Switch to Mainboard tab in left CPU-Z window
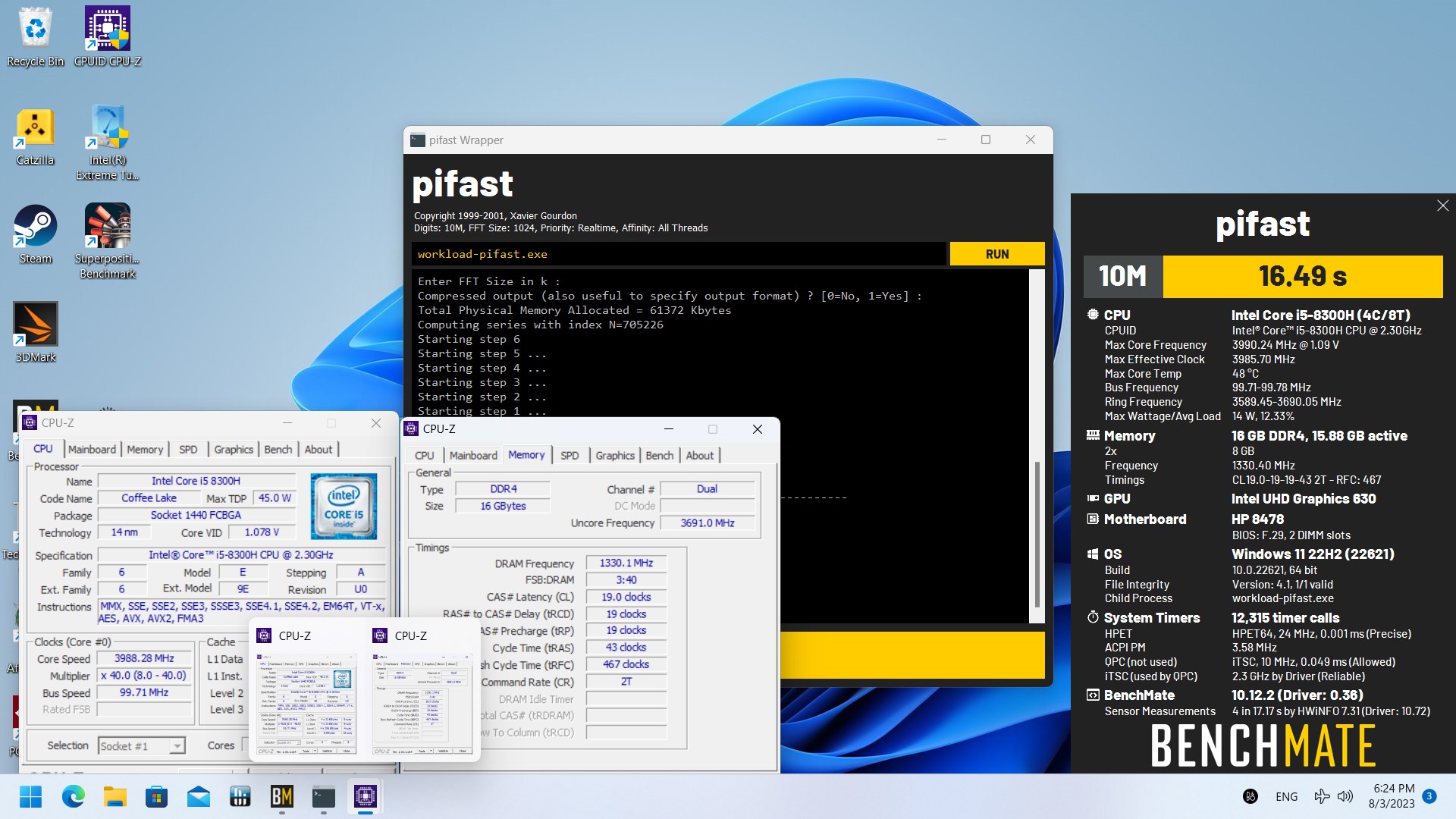1456x819 pixels. tap(92, 449)
